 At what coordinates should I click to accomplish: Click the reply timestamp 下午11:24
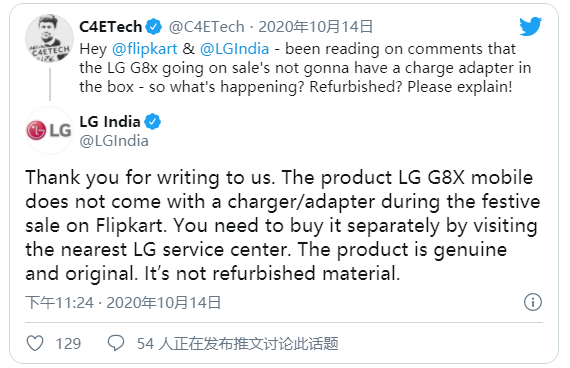click(x=59, y=303)
